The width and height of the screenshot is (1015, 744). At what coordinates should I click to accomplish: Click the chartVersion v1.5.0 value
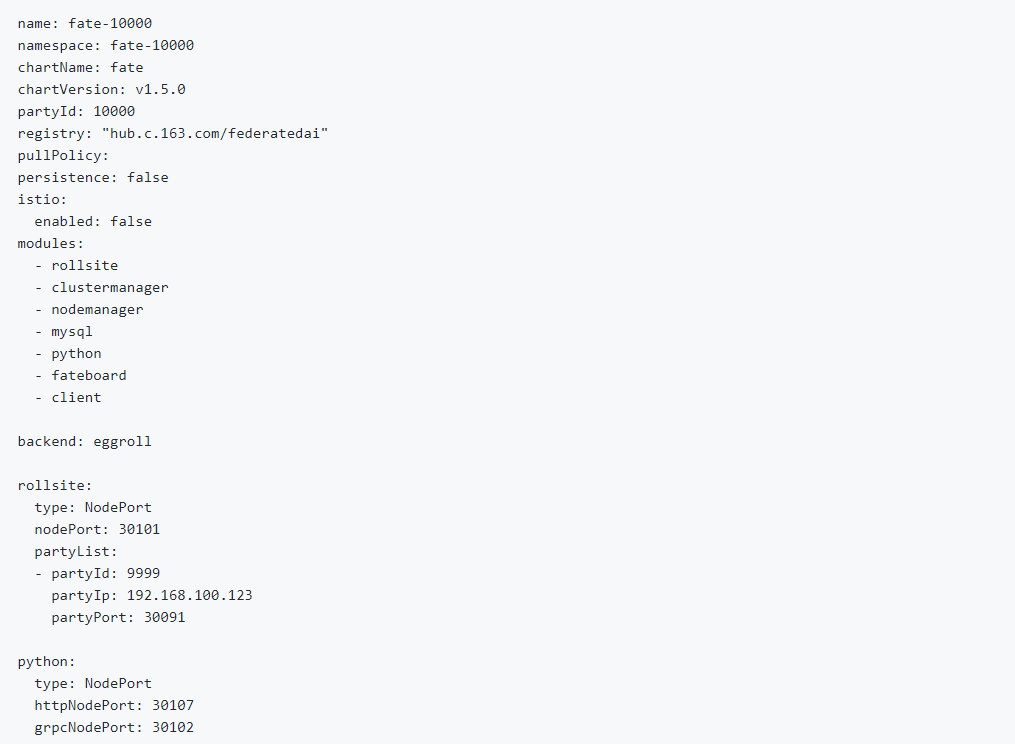tap(160, 89)
